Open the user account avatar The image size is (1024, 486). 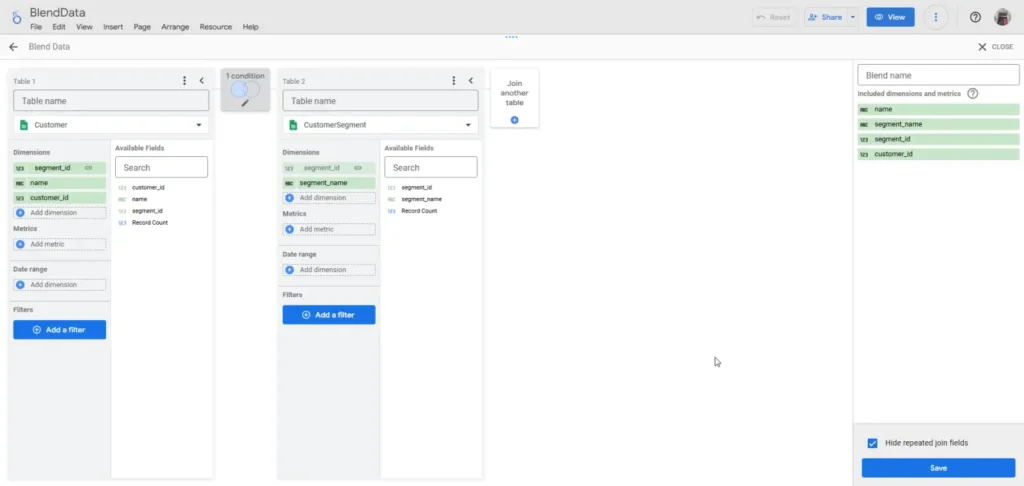coord(1002,17)
